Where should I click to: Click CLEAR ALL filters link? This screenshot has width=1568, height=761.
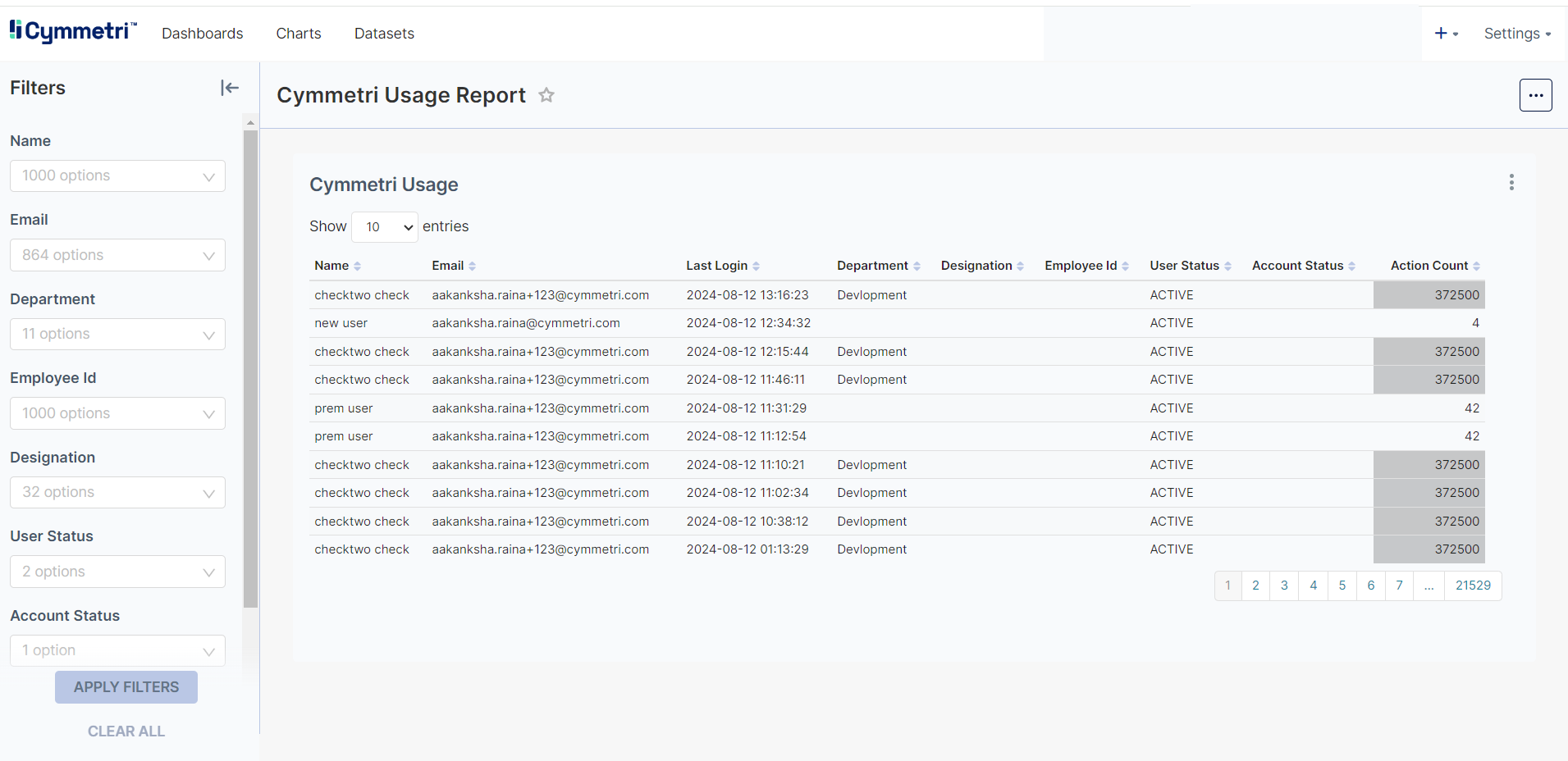[126, 731]
